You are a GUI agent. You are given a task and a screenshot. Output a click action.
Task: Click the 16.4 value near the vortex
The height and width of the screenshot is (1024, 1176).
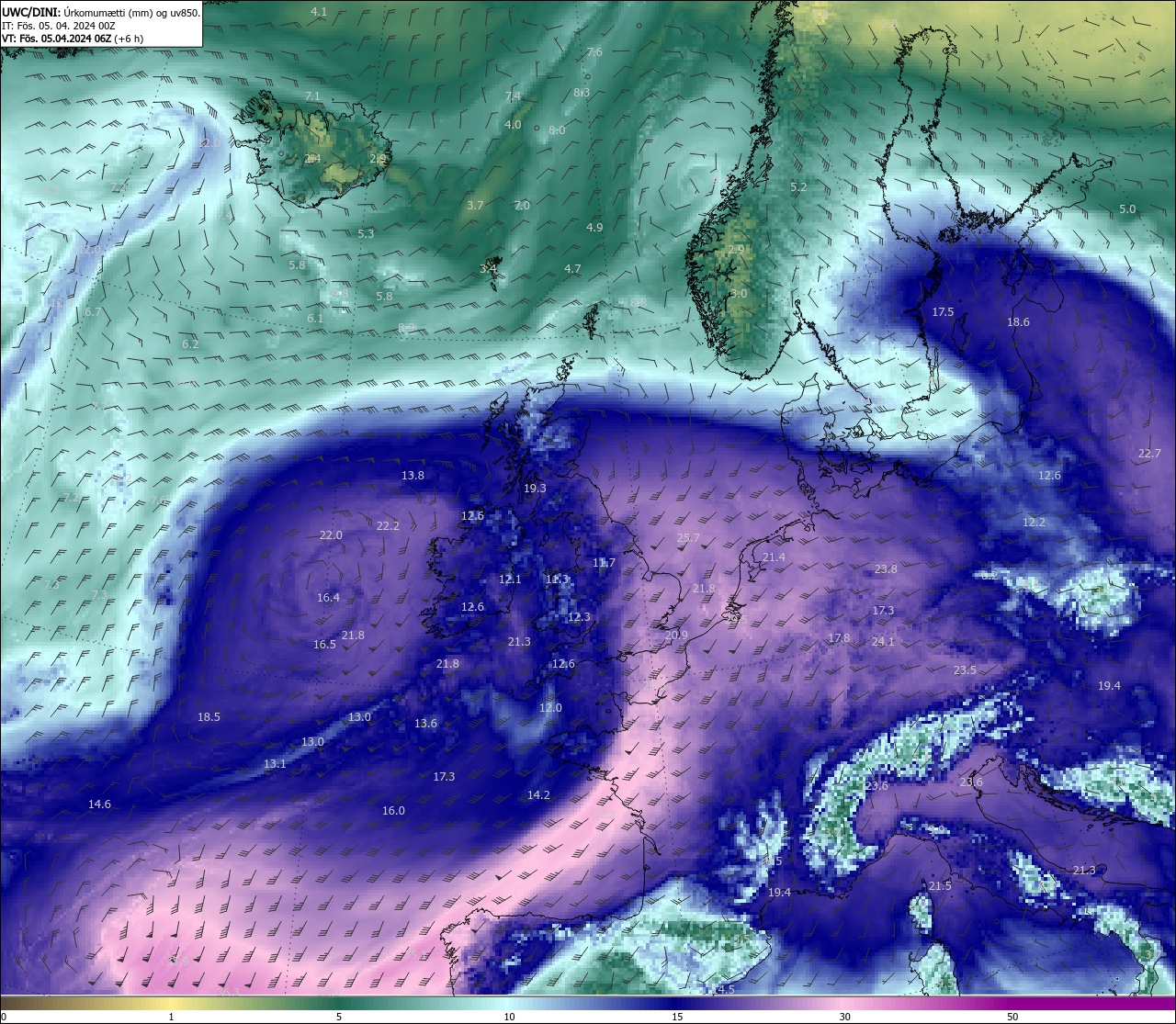(328, 598)
